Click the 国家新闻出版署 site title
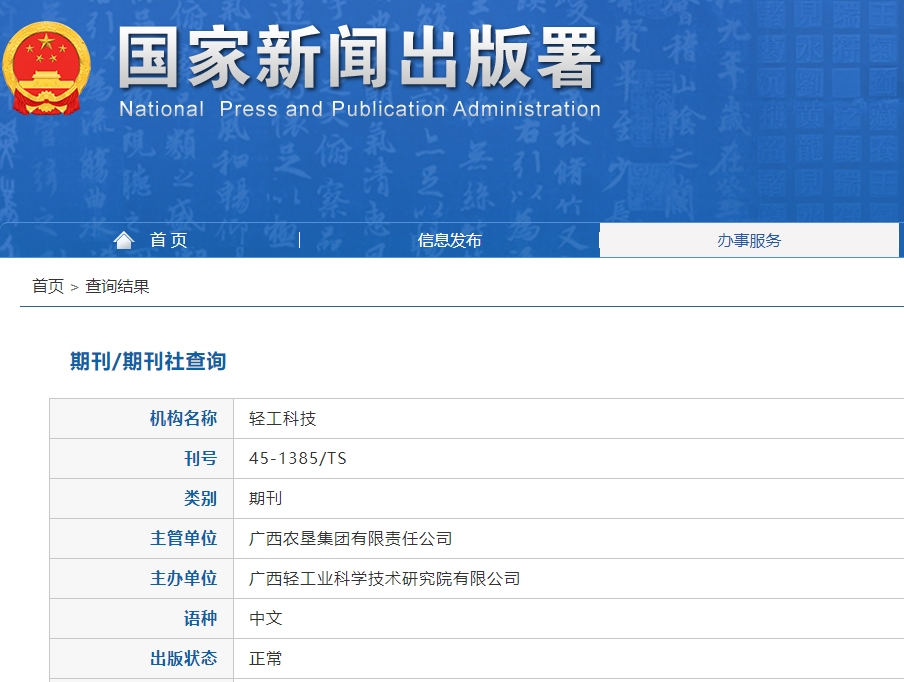The image size is (904, 682). click(x=359, y=58)
